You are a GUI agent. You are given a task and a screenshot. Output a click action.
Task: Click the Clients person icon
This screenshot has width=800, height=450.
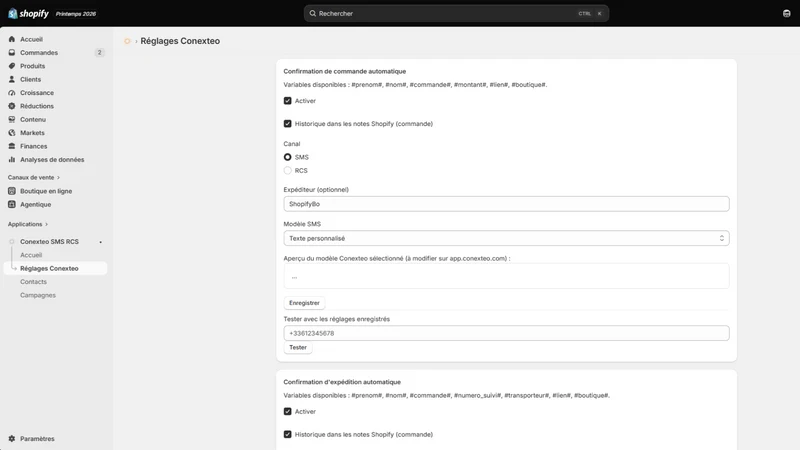coord(12,79)
